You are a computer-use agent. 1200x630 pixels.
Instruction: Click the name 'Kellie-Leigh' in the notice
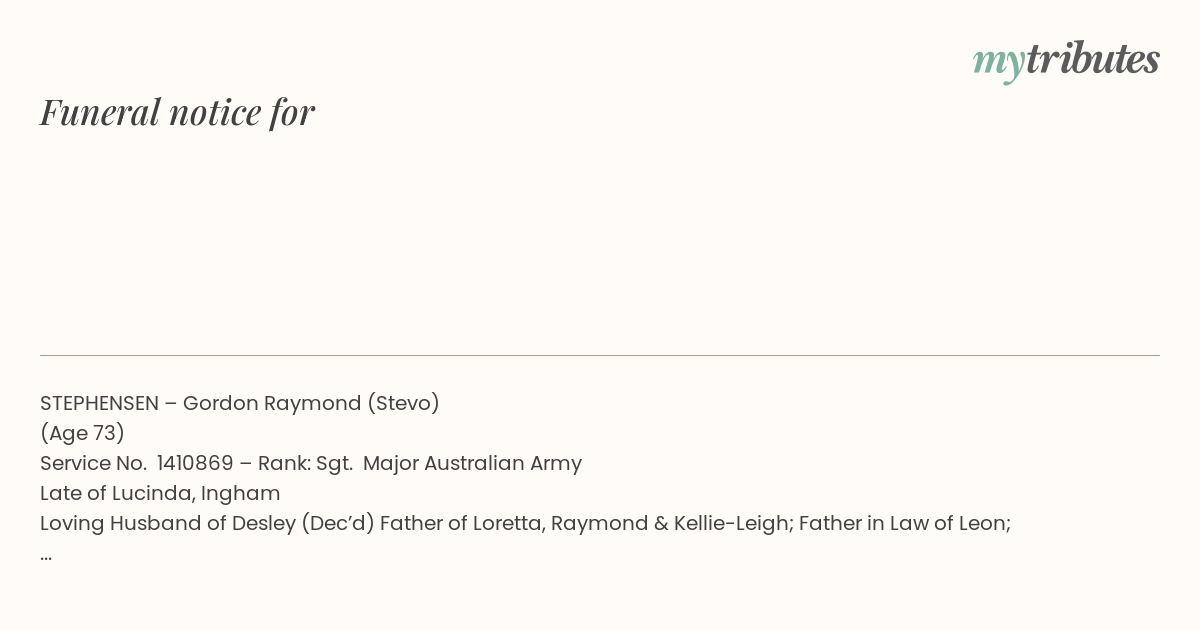pyautogui.click(x=732, y=523)
